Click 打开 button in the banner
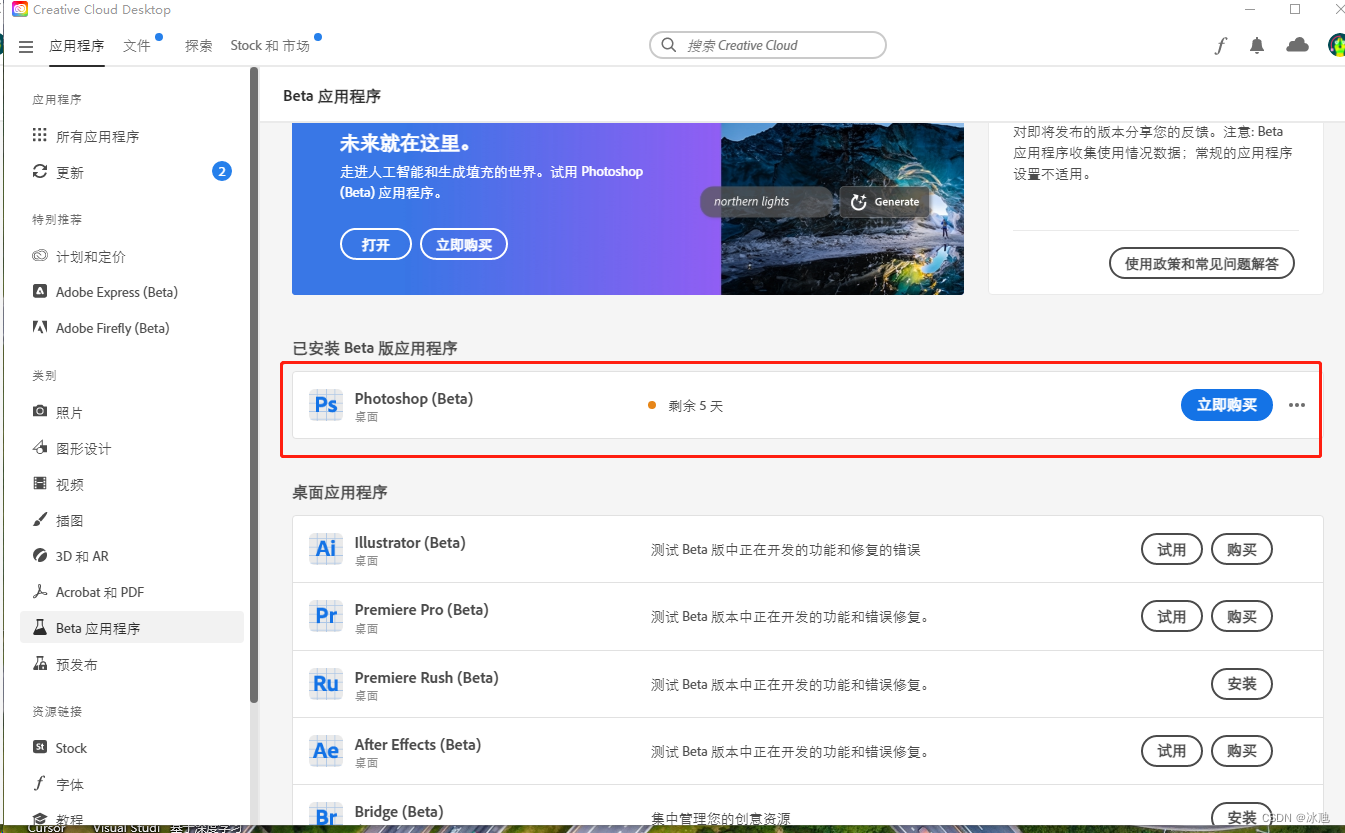This screenshot has width=1345, height=833. tap(376, 245)
